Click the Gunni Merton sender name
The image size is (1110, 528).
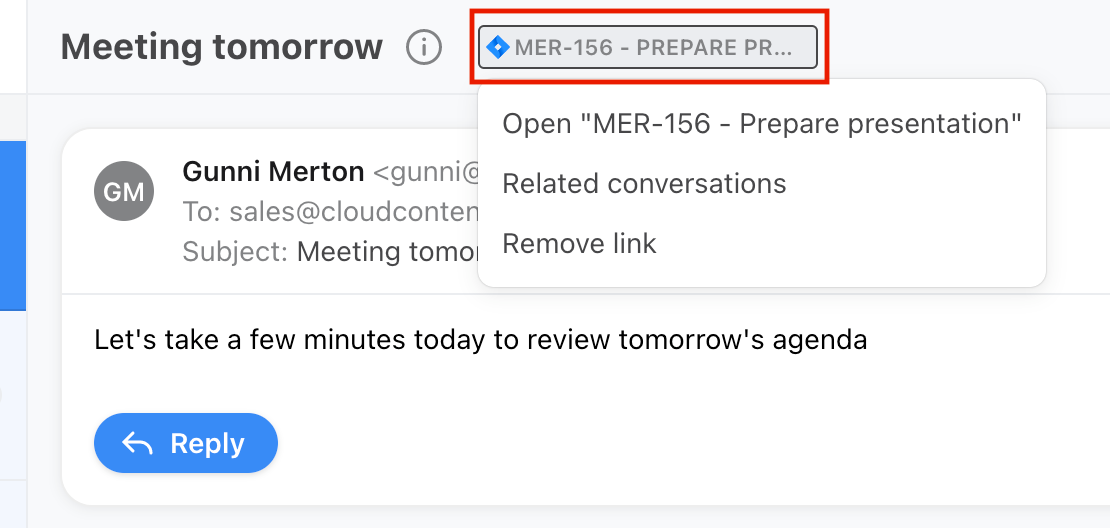[273, 171]
